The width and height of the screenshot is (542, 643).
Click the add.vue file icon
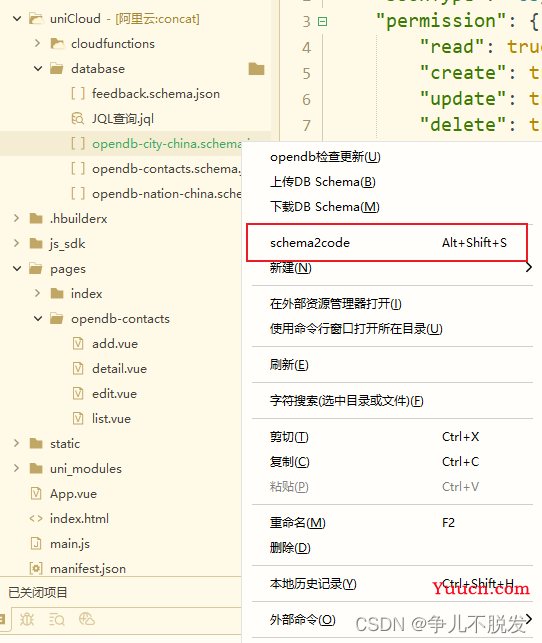click(78, 344)
